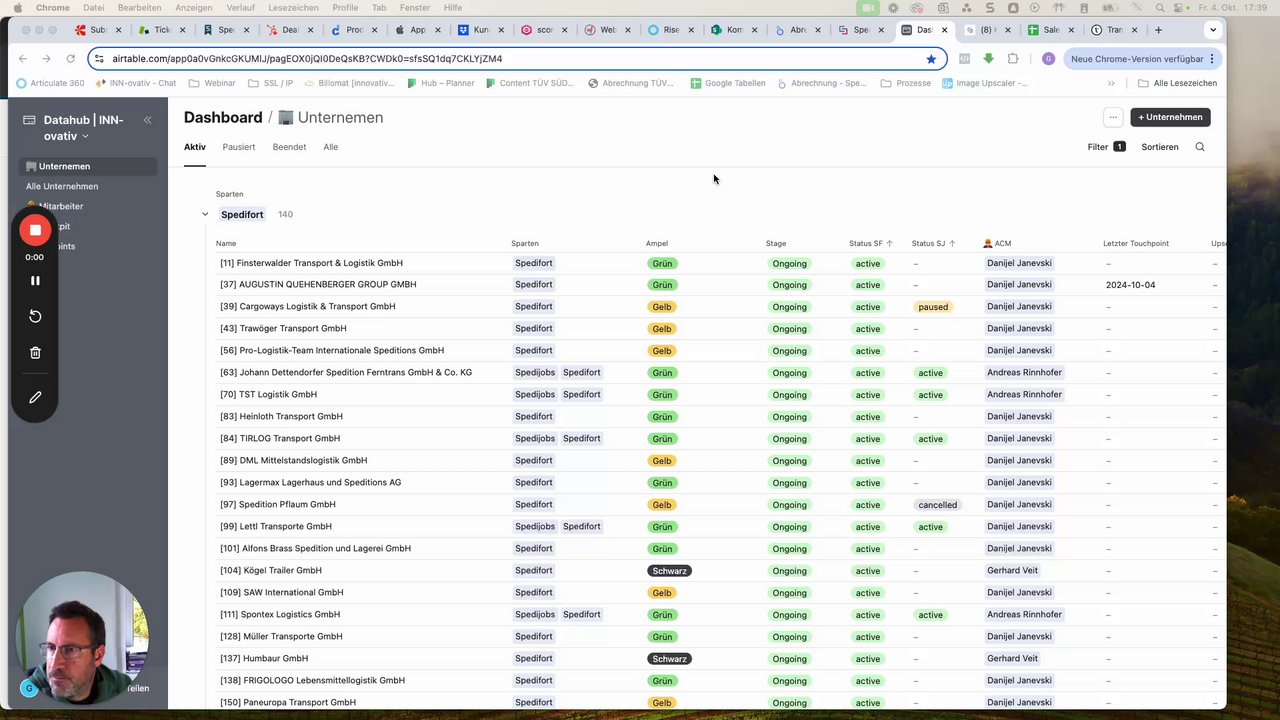Open Mitarbeiter in the sidebar
This screenshot has width=1280, height=720.
click(61, 206)
